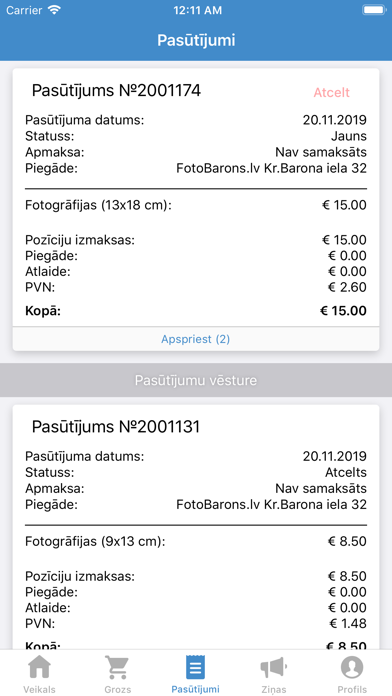Cancel order with Atcelt link
392x696 pixels.
(x=332, y=92)
